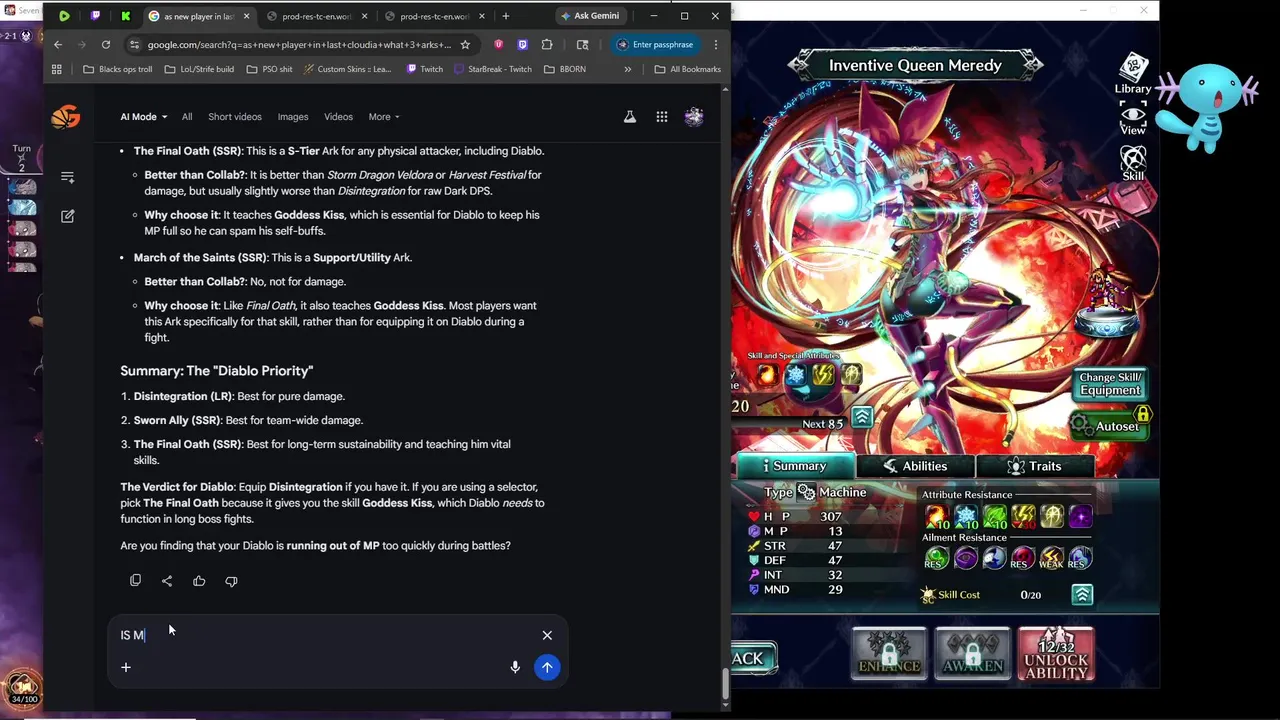Click the wind attribute resistance icon
The width and height of the screenshot is (1280, 720).
point(995,517)
